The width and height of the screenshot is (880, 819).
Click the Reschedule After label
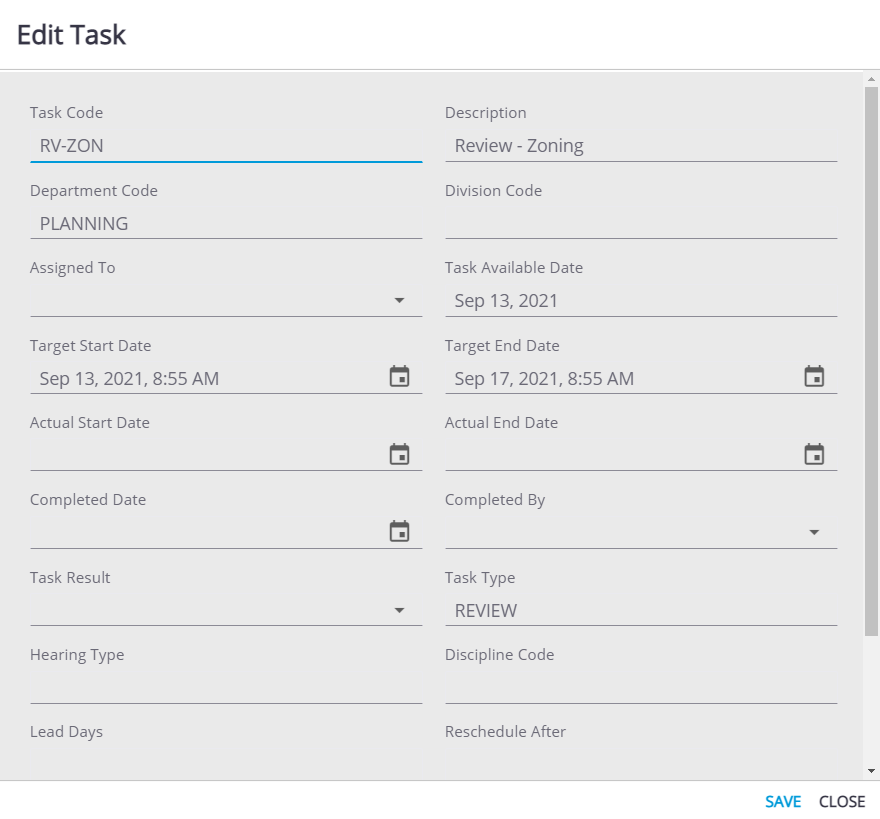505,732
